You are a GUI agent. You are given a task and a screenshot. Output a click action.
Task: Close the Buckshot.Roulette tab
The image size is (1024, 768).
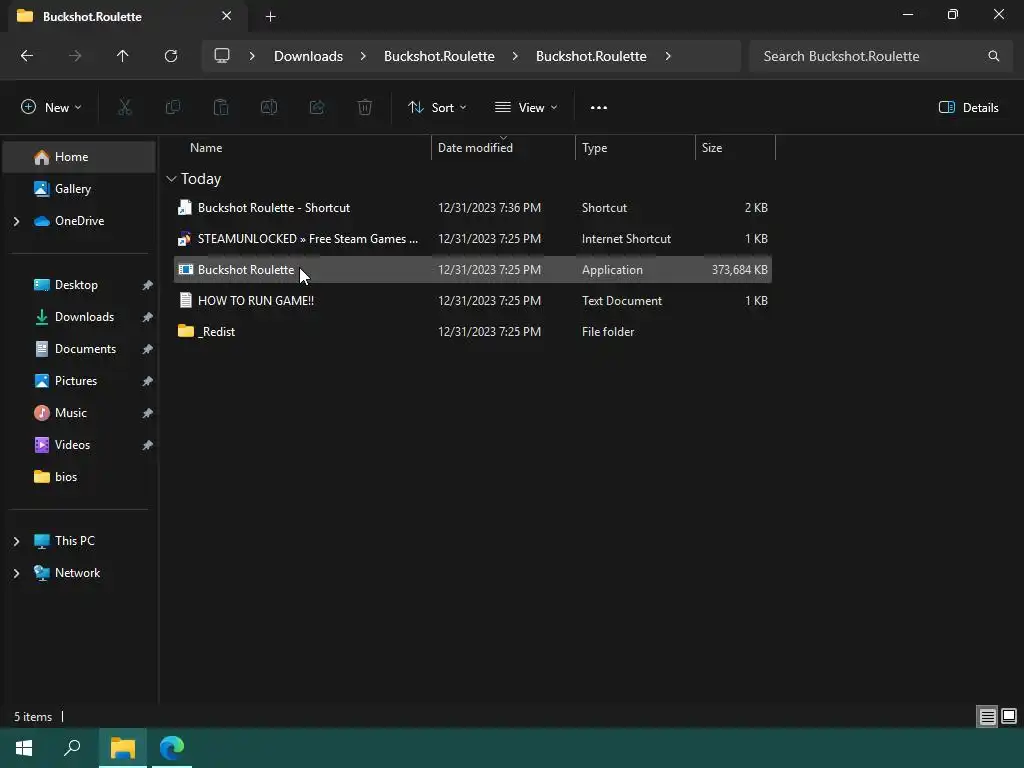[227, 16]
